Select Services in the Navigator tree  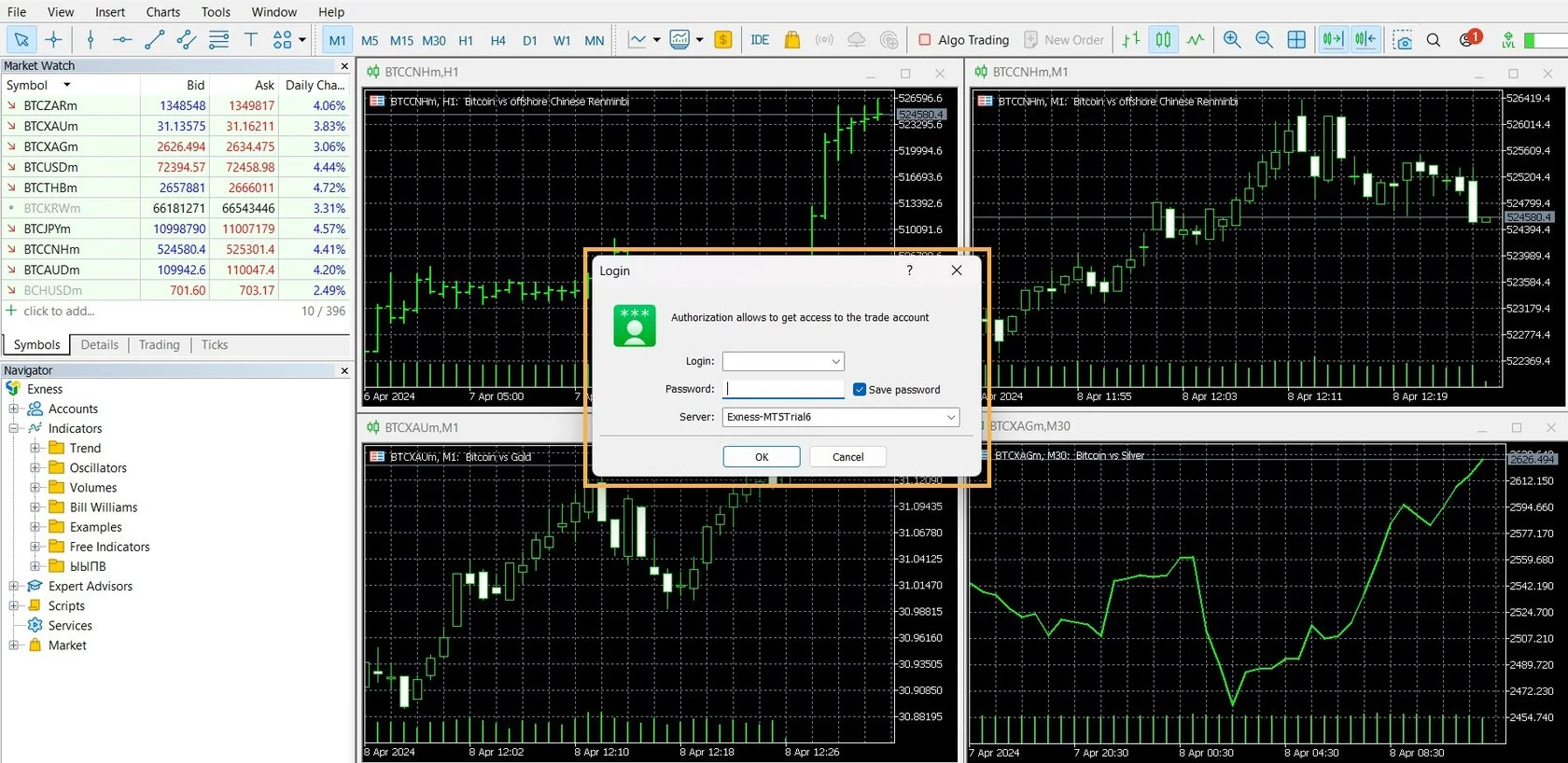[x=70, y=625]
